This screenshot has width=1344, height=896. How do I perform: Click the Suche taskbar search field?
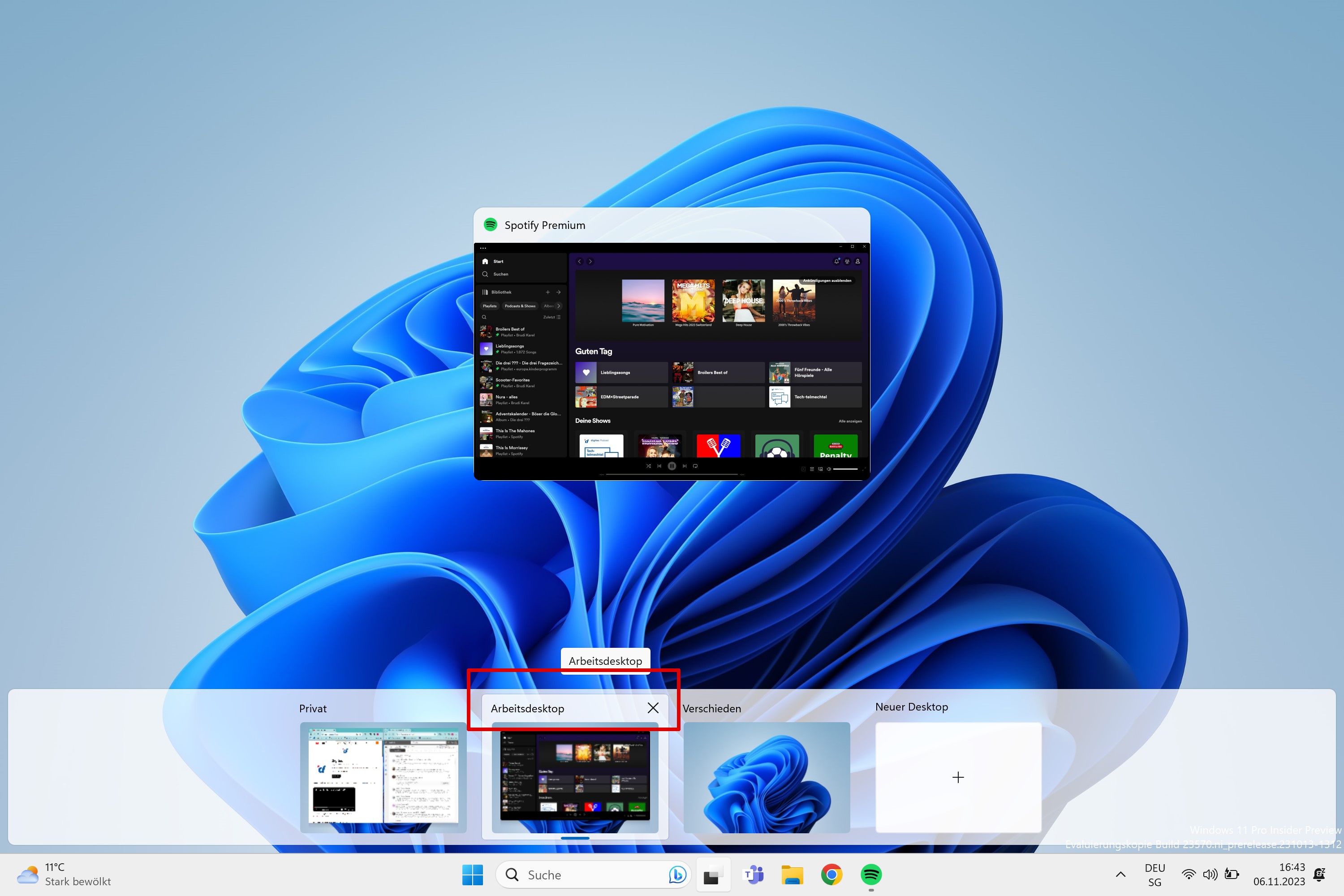pos(589,874)
